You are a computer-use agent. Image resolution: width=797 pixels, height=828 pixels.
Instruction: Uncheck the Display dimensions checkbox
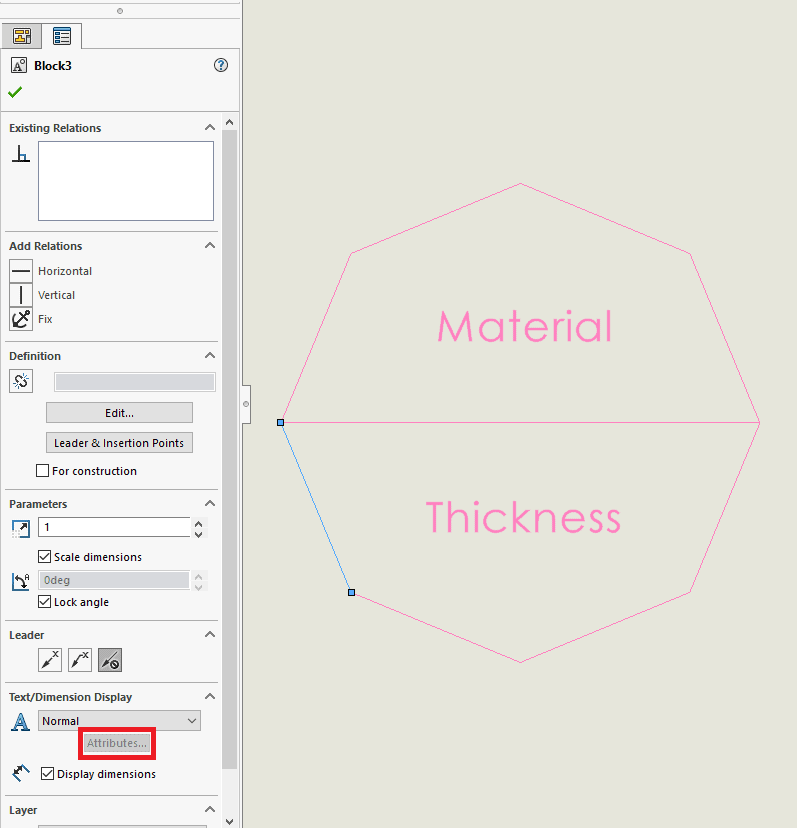[48, 774]
